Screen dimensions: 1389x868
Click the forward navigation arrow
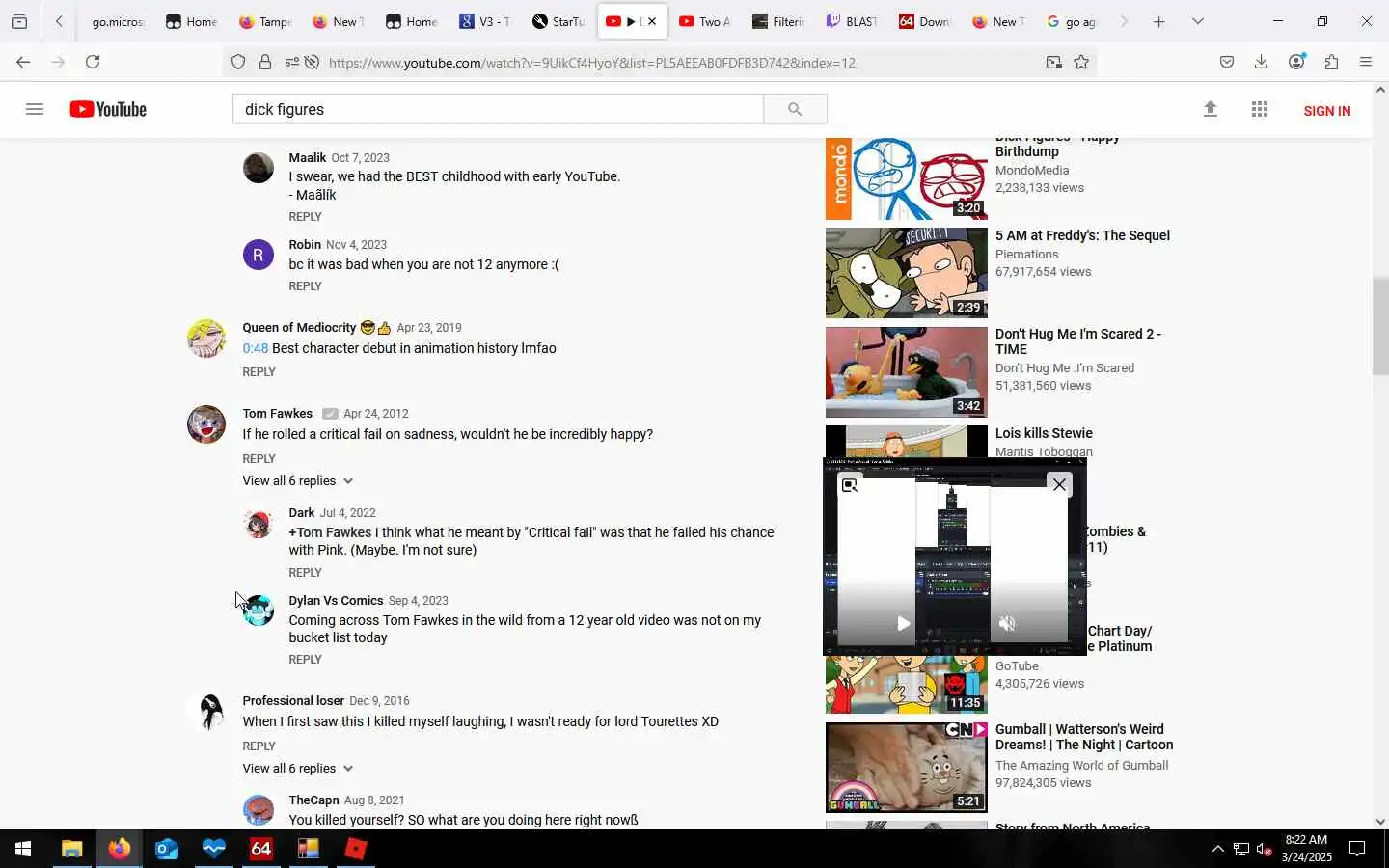tap(58, 62)
